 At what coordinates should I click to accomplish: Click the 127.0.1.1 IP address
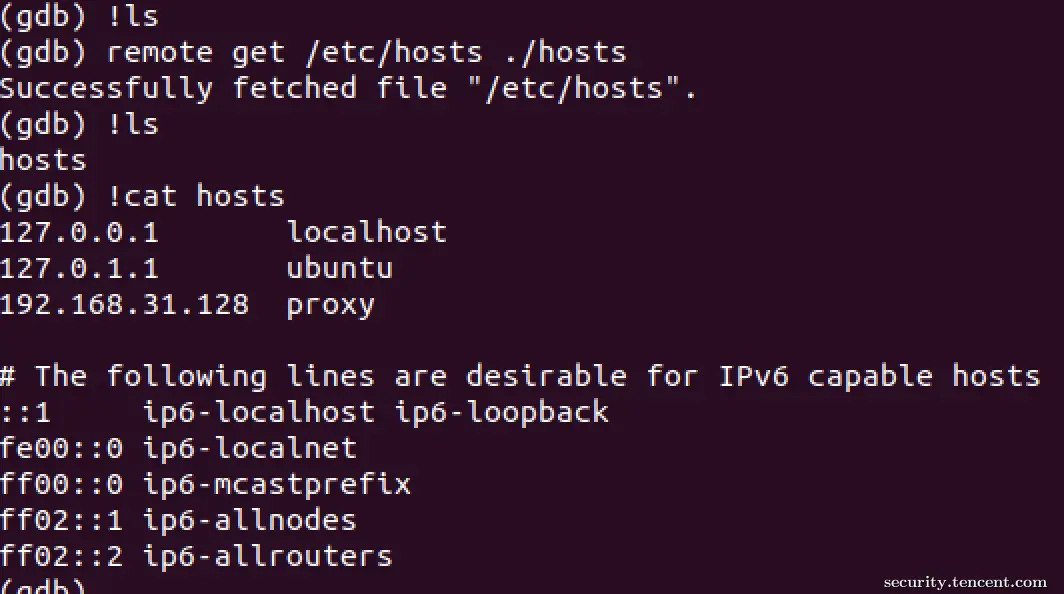point(79,269)
